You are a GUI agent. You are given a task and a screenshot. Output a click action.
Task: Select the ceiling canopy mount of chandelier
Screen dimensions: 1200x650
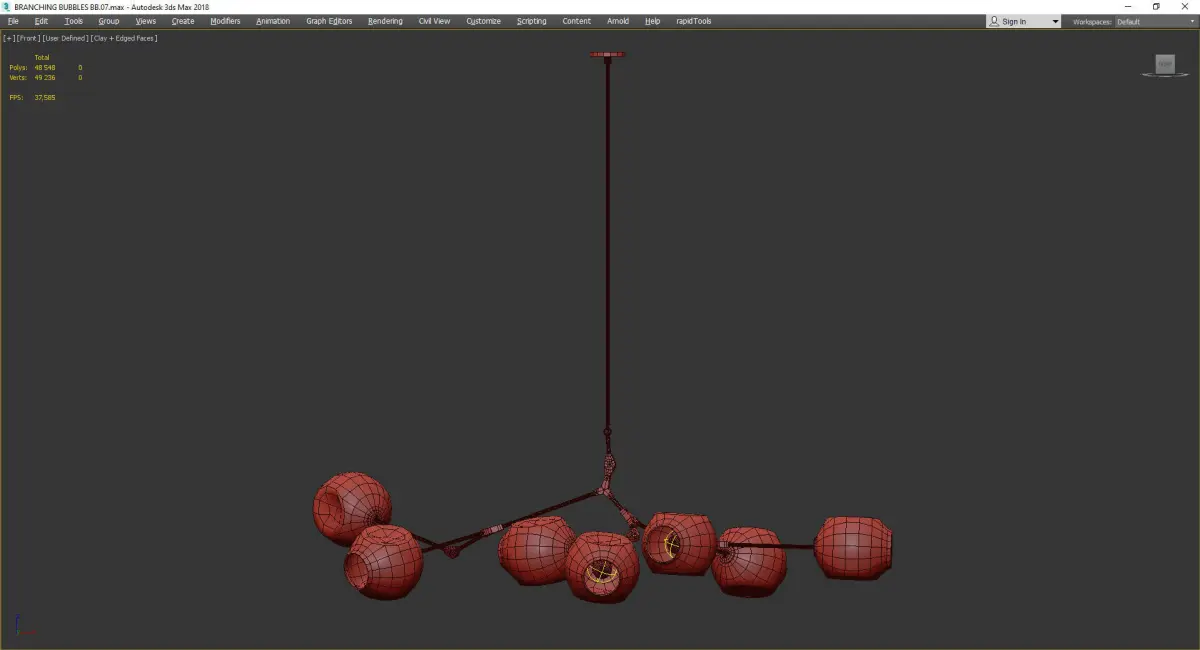pyautogui.click(x=607, y=55)
